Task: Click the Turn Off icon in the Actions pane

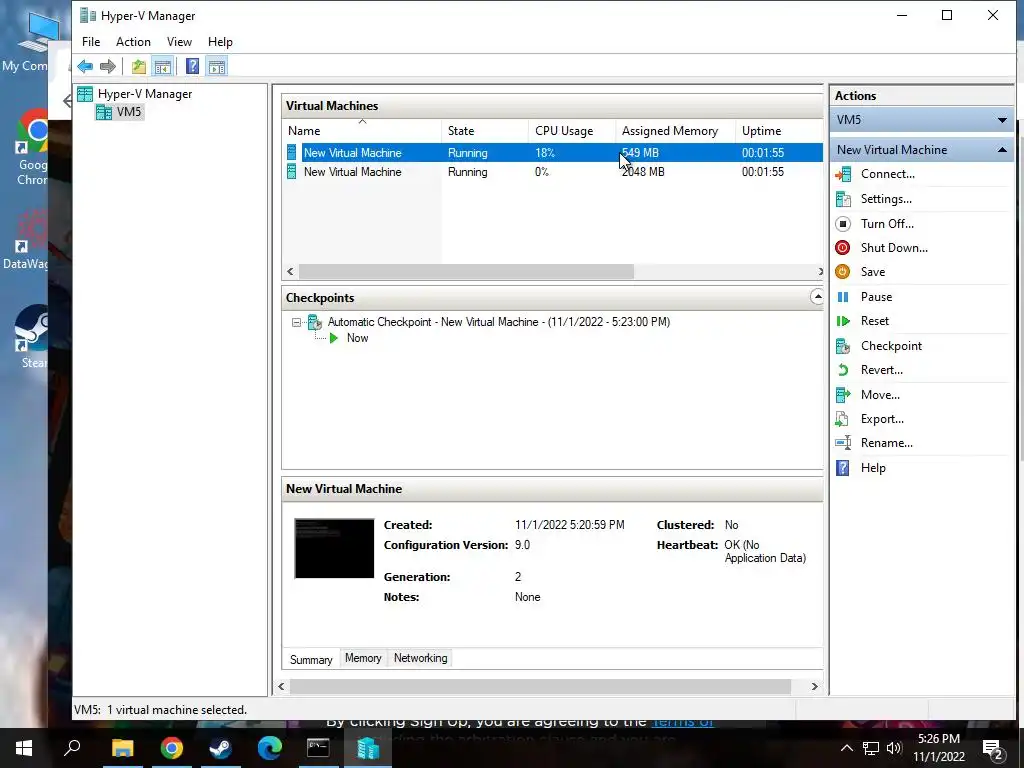Action: (843, 224)
